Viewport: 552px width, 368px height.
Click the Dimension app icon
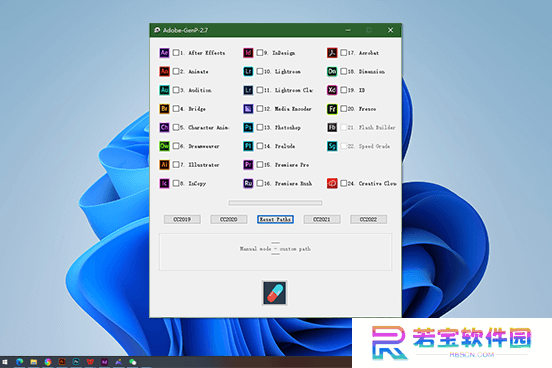click(x=332, y=71)
